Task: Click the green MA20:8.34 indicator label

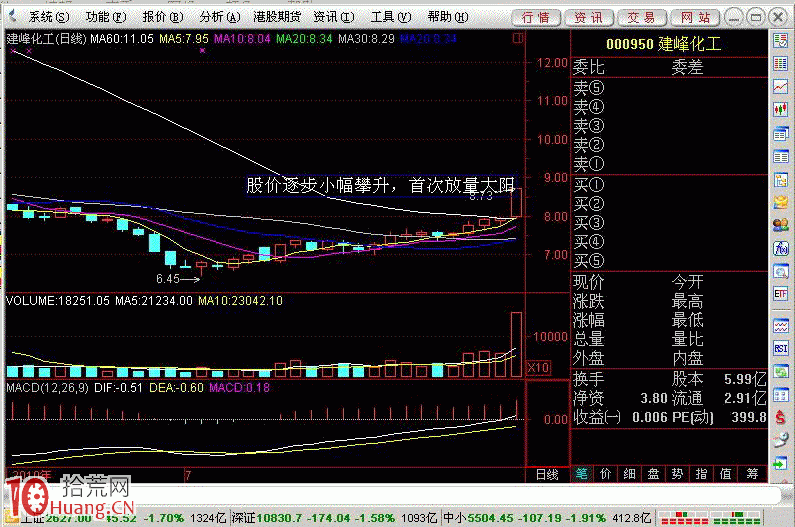Action: 304,39
